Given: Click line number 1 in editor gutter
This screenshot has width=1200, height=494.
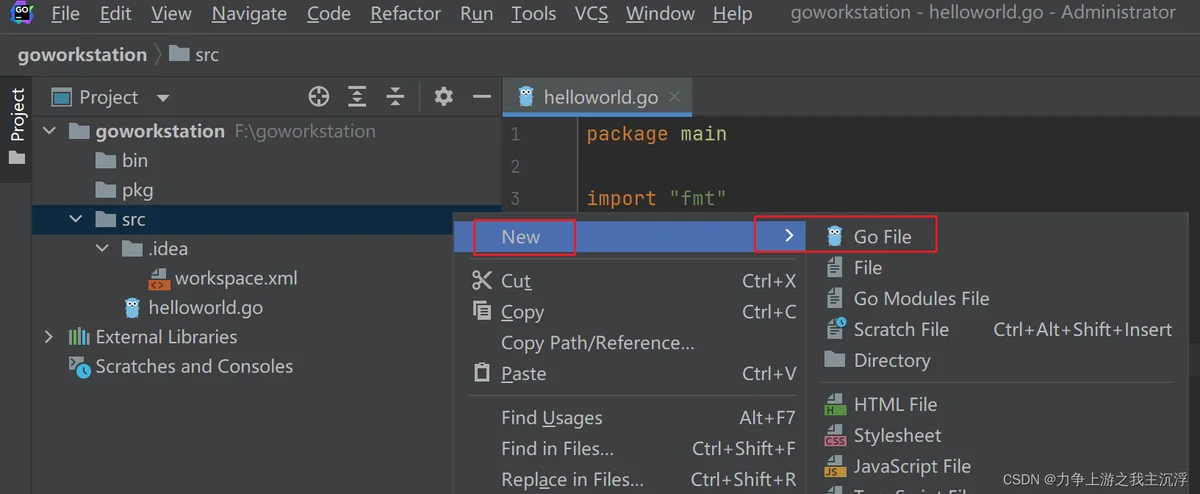Looking at the screenshot, I should click(x=515, y=134).
